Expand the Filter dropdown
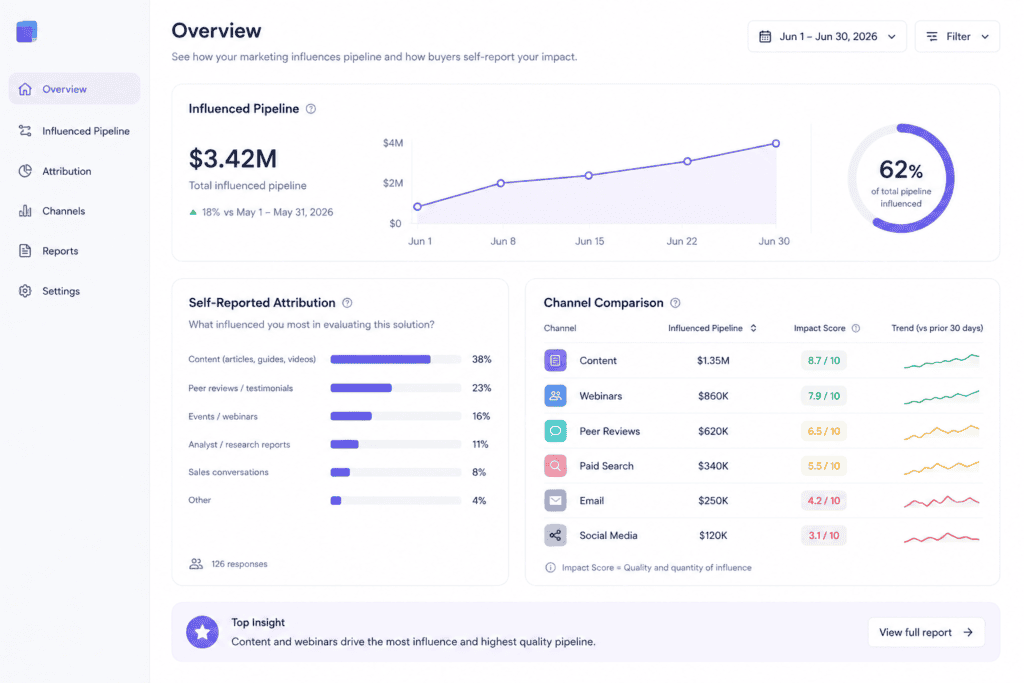The image size is (1024, 683). point(957,37)
